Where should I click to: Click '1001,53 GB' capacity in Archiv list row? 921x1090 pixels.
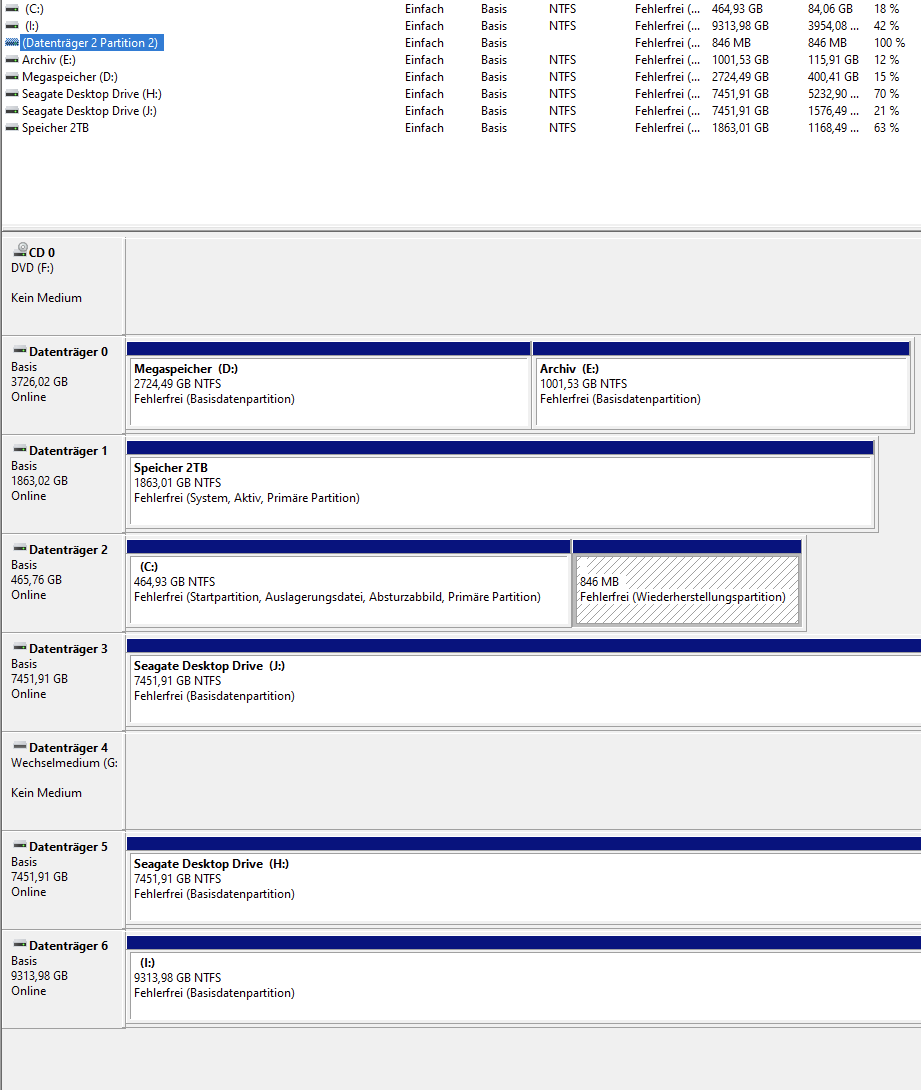coord(740,60)
